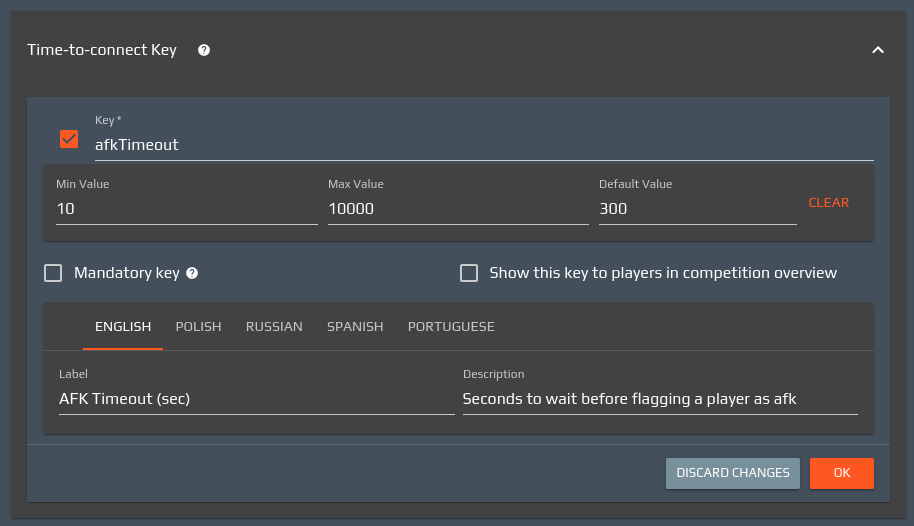Screen dimensions: 914x526
Task: Check Show this key to players option
Action: coord(469,273)
